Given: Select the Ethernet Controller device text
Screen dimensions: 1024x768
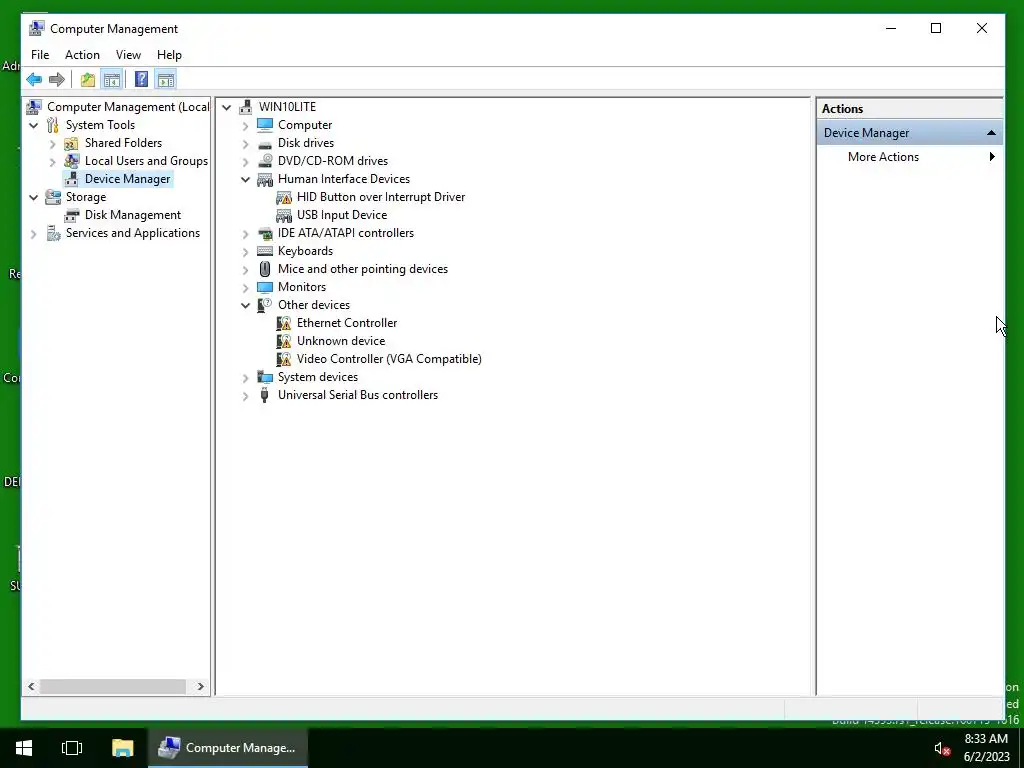Looking at the screenshot, I should coord(347,323).
